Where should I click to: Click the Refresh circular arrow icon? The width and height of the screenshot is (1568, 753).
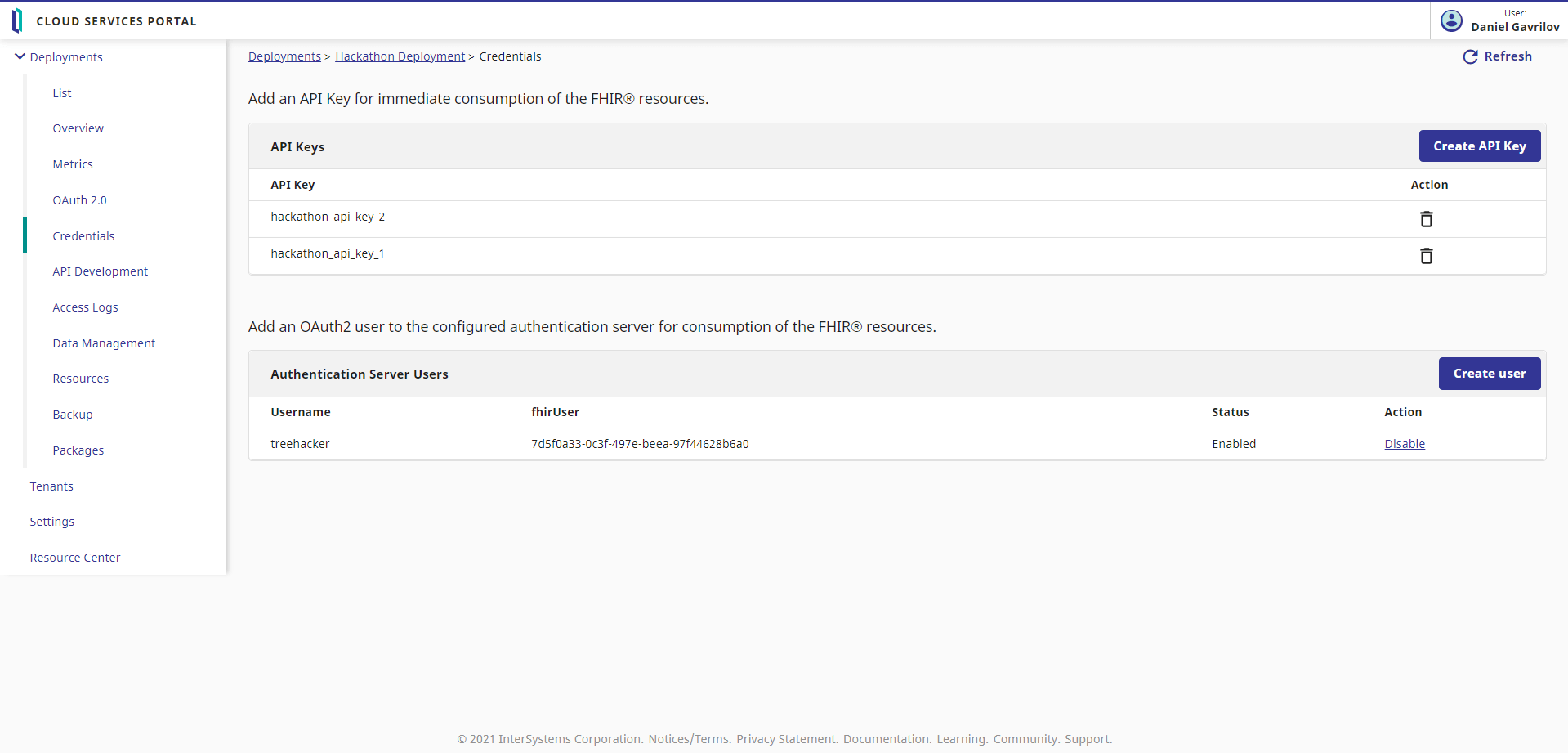tap(1470, 56)
